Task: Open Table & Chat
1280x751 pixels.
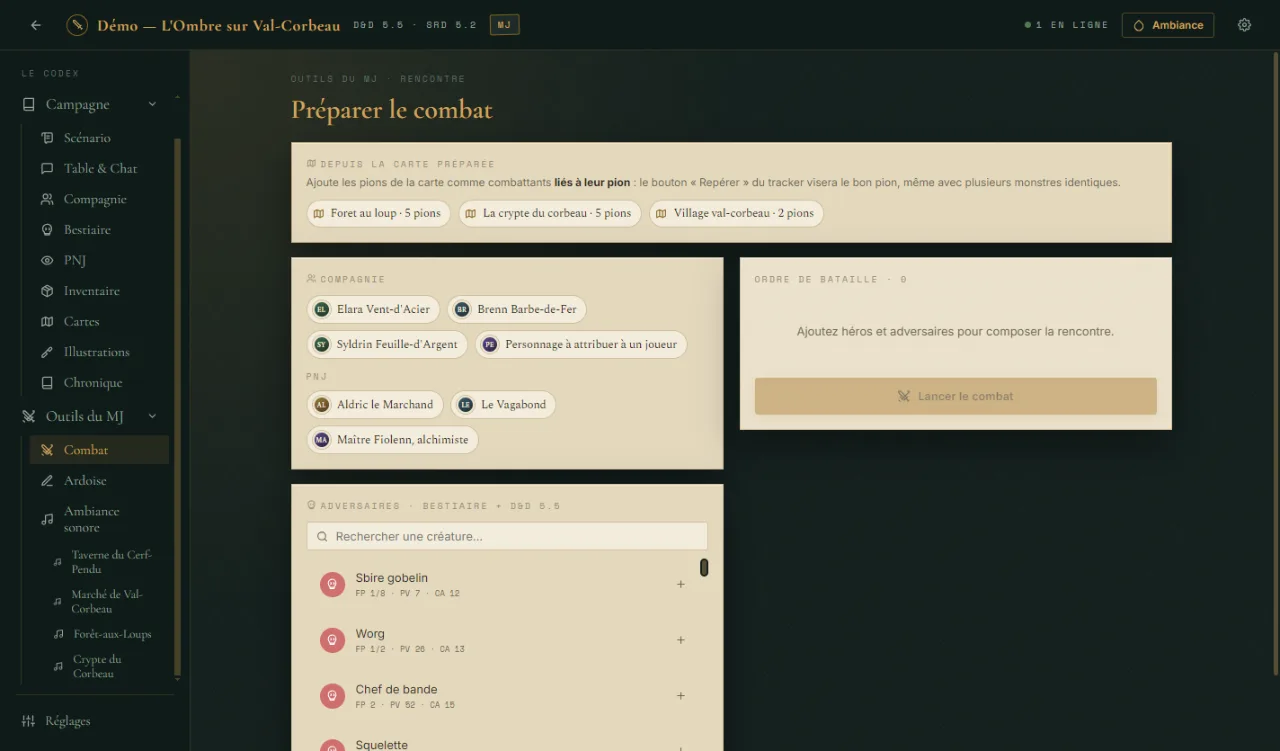Action: (x=99, y=168)
